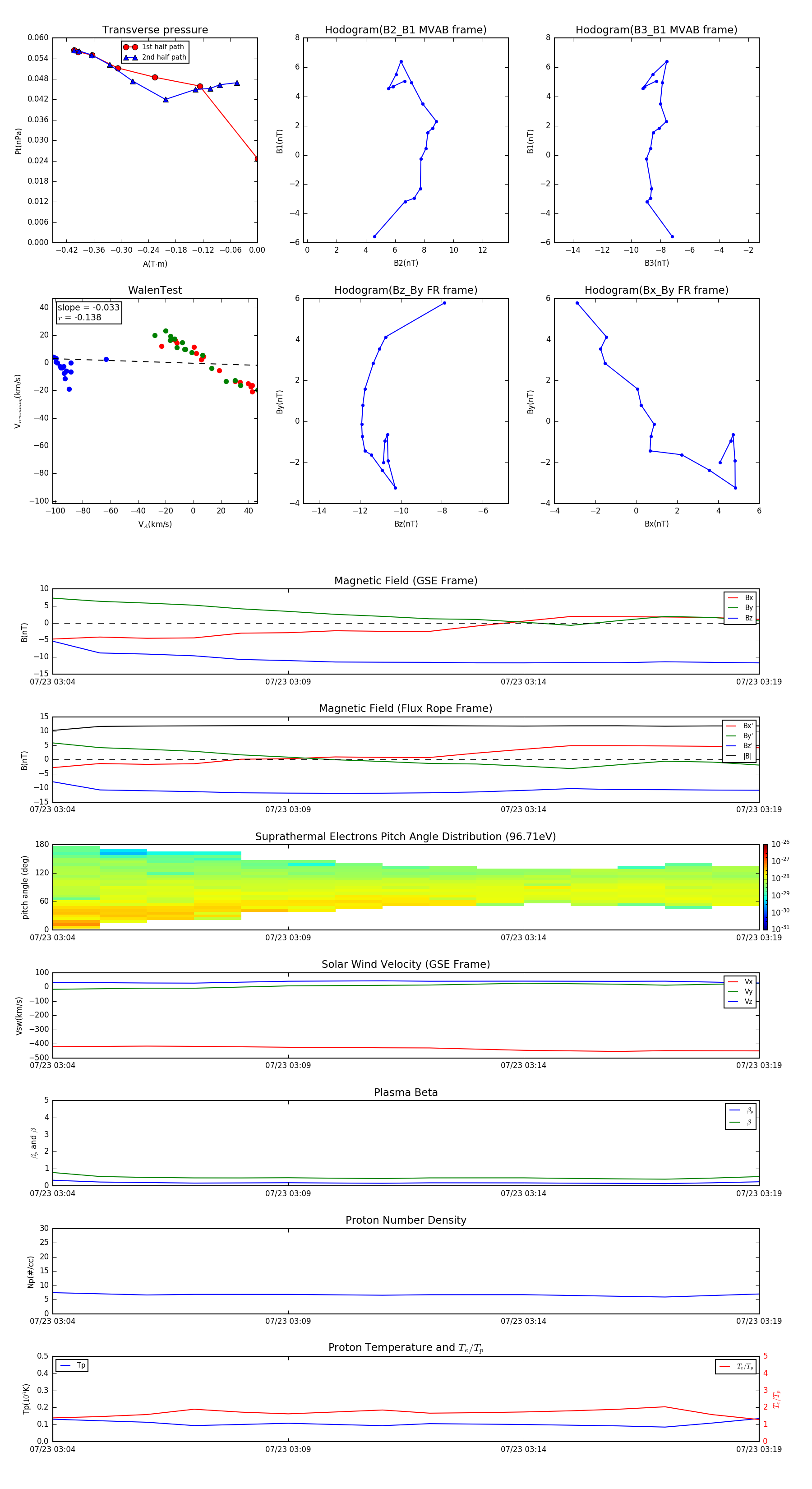Click the Np(#/cc) y-axis label

tap(31, 1272)
